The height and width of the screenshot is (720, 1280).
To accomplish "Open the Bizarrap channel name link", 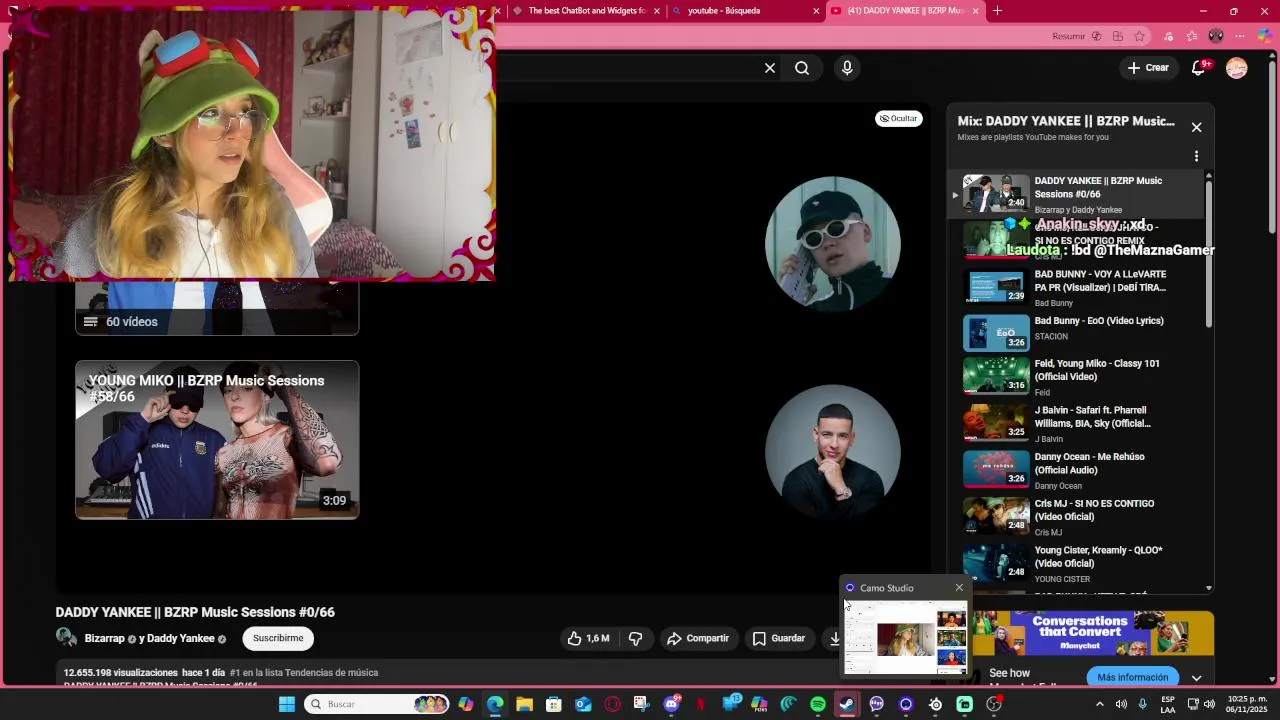I will coord(105,638).
